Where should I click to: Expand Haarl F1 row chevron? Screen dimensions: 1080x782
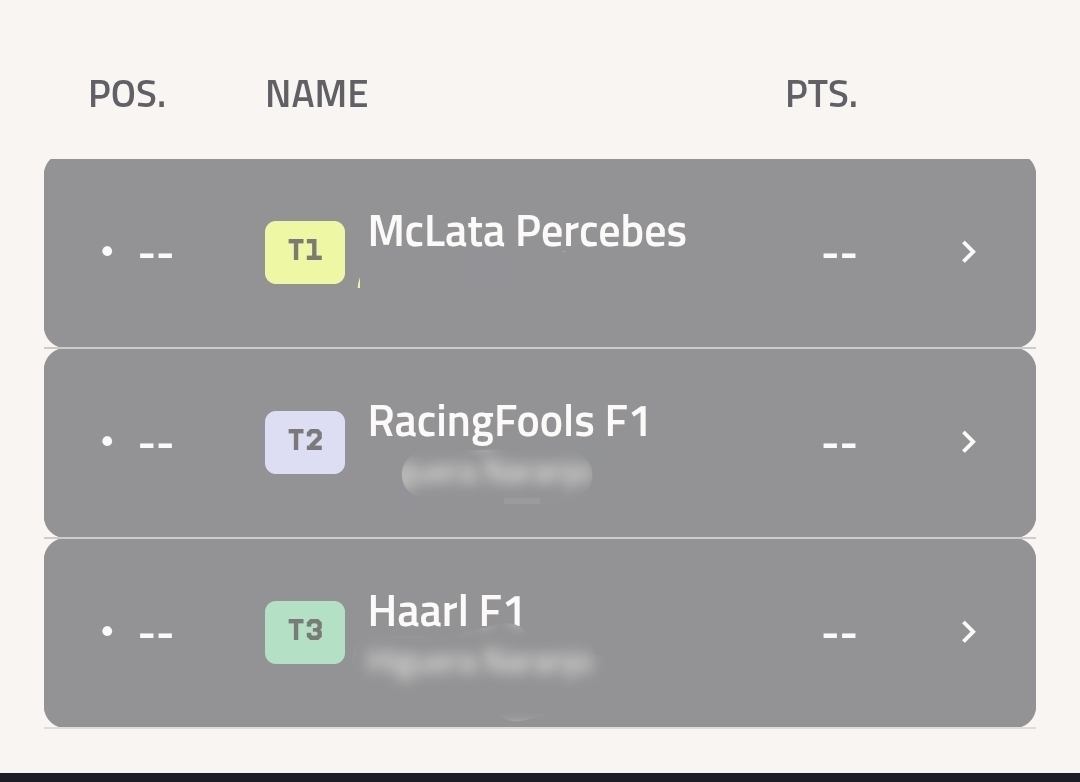968,632
